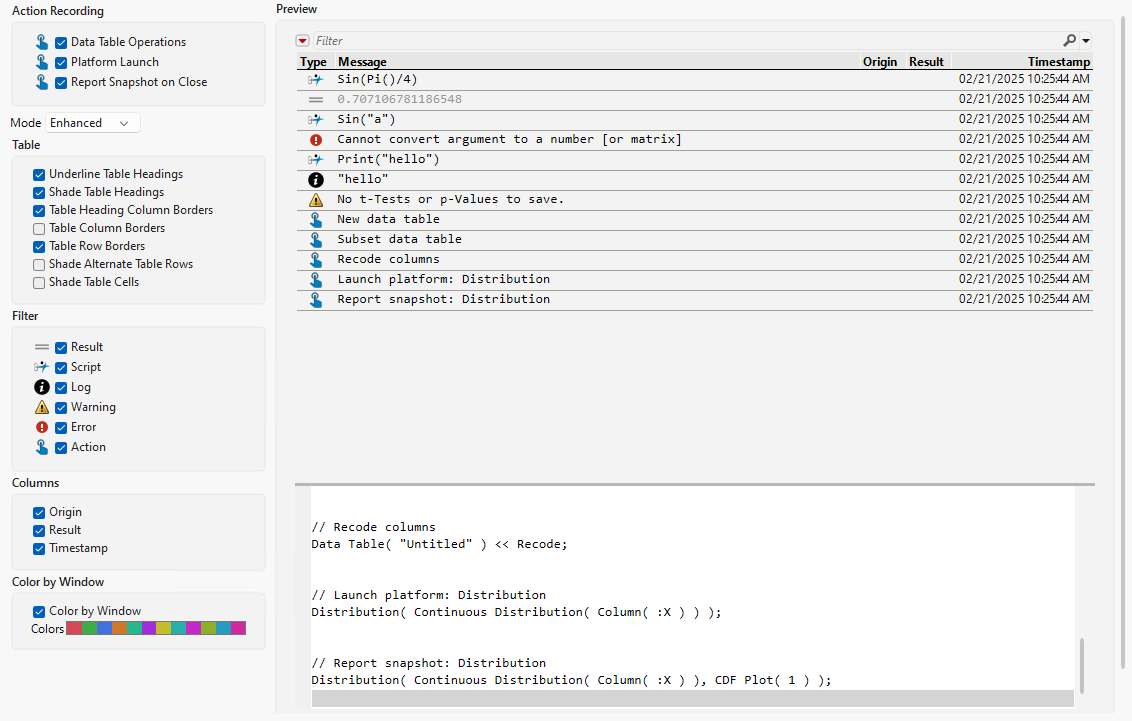The image size is (1132, 721).
Task: Check Shade Alternate Table Rows
Action: [x=38, y=264]
